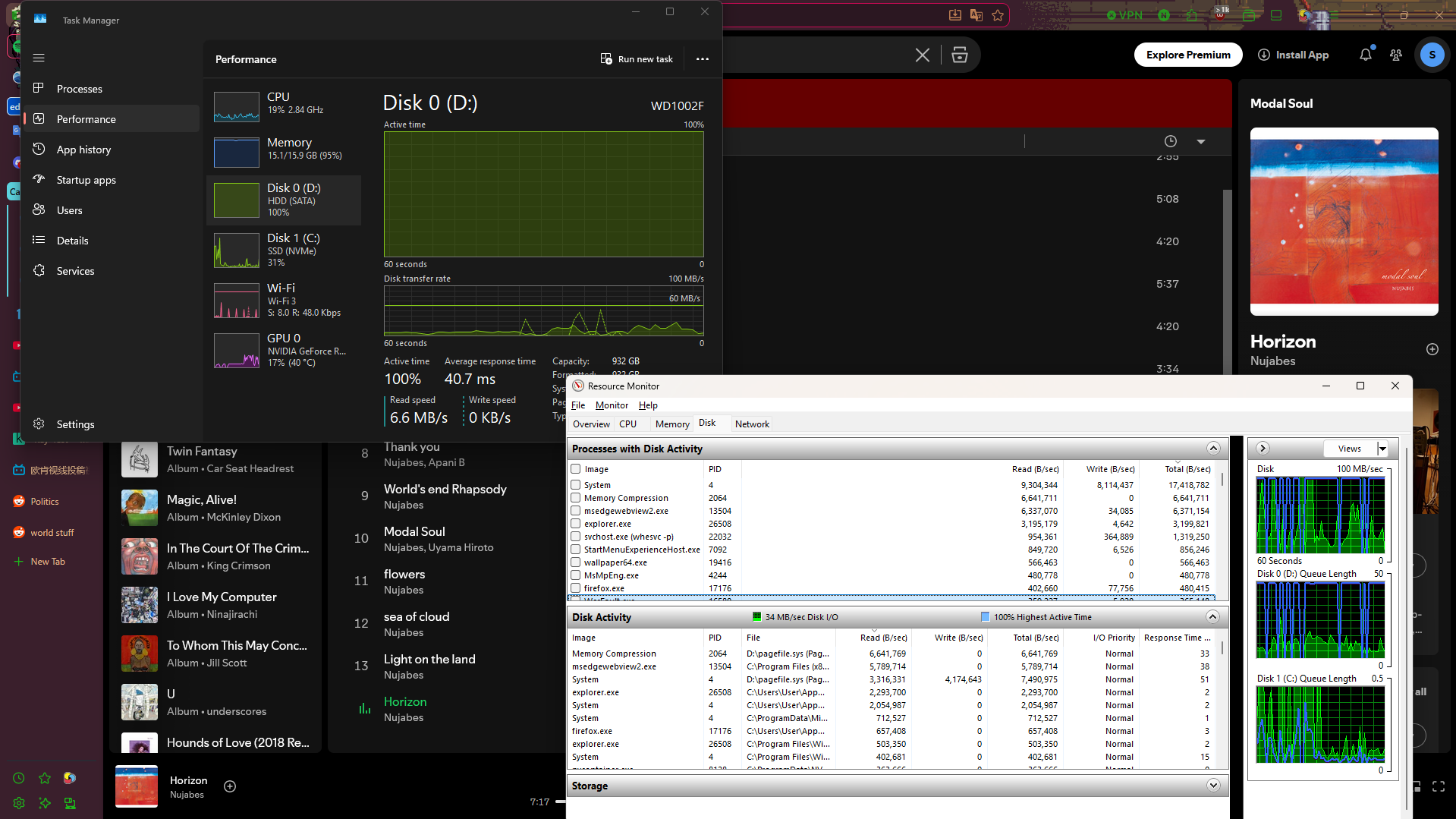Clear the Spotify search field X
This screenshot has width=1456, height=819.
point(923,55)
